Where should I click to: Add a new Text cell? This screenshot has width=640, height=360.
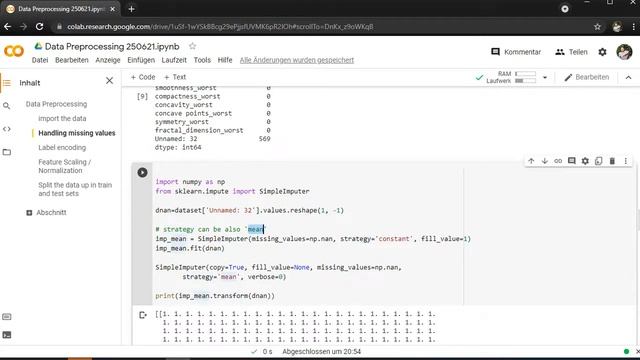(x=175, y=77)
